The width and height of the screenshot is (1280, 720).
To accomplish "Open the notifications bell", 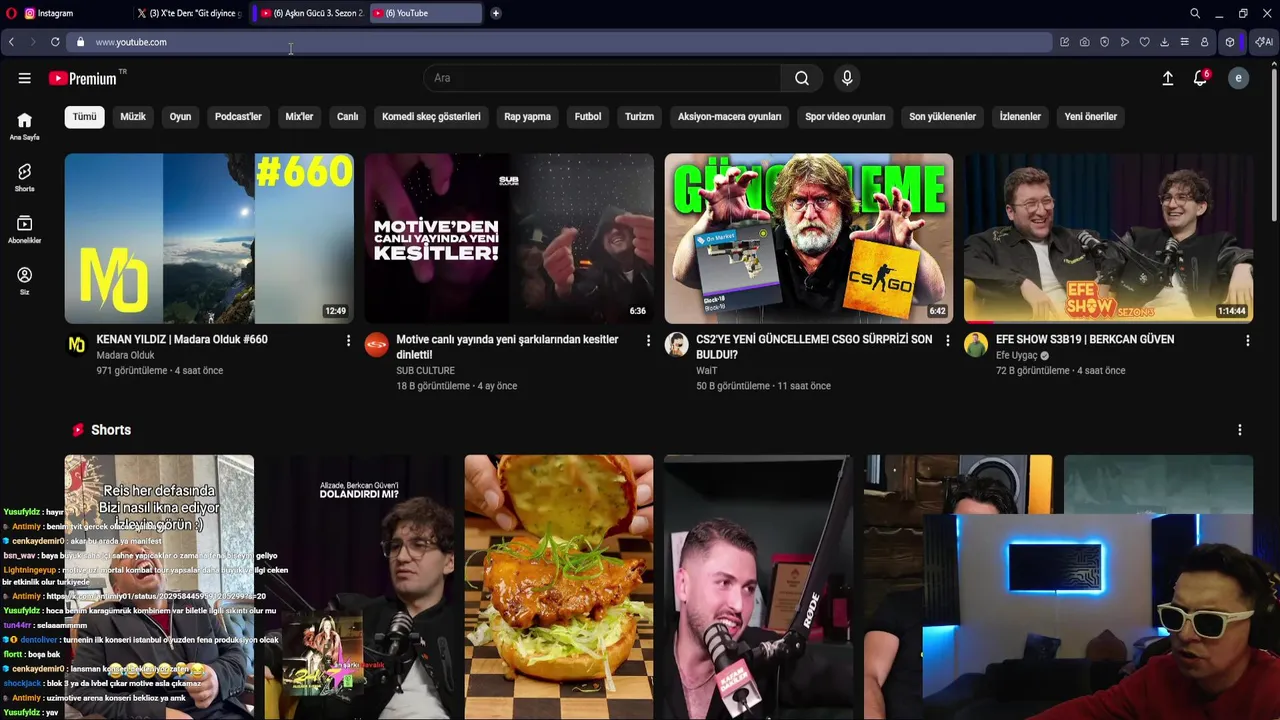I will 1200,78.
